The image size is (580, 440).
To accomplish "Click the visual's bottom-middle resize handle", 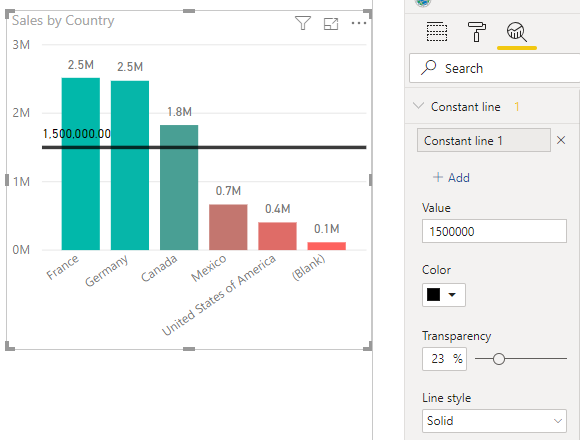I will 189,349.
